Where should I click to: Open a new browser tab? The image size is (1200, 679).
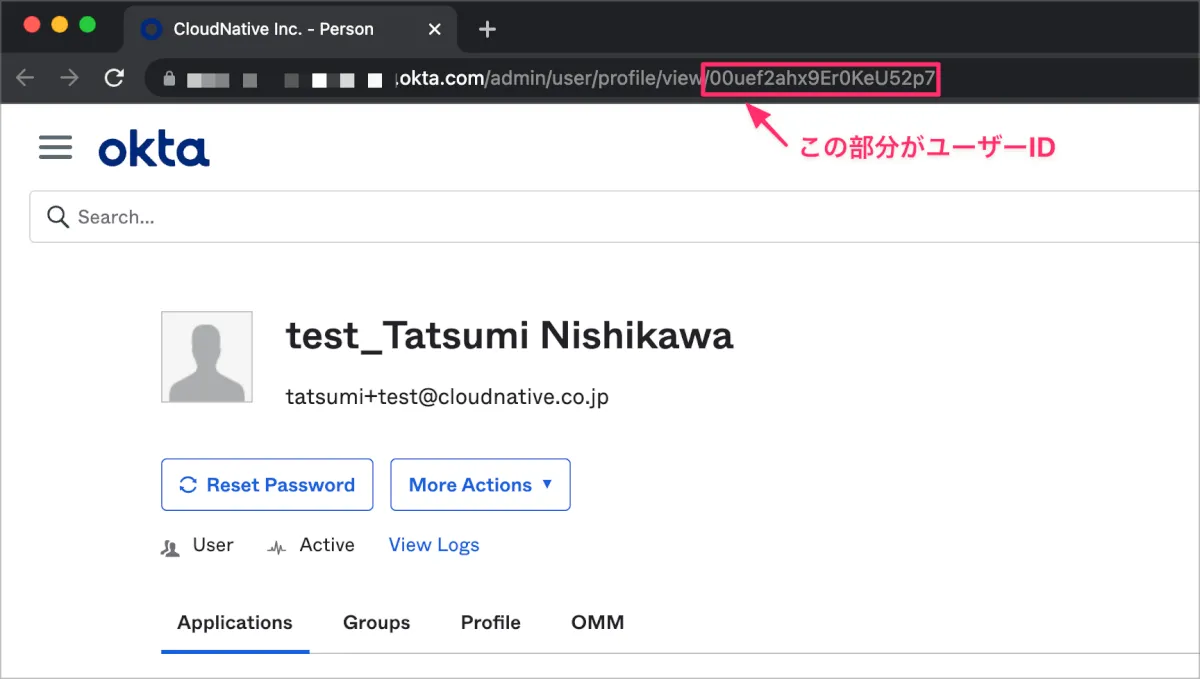[x=487, y=29]
